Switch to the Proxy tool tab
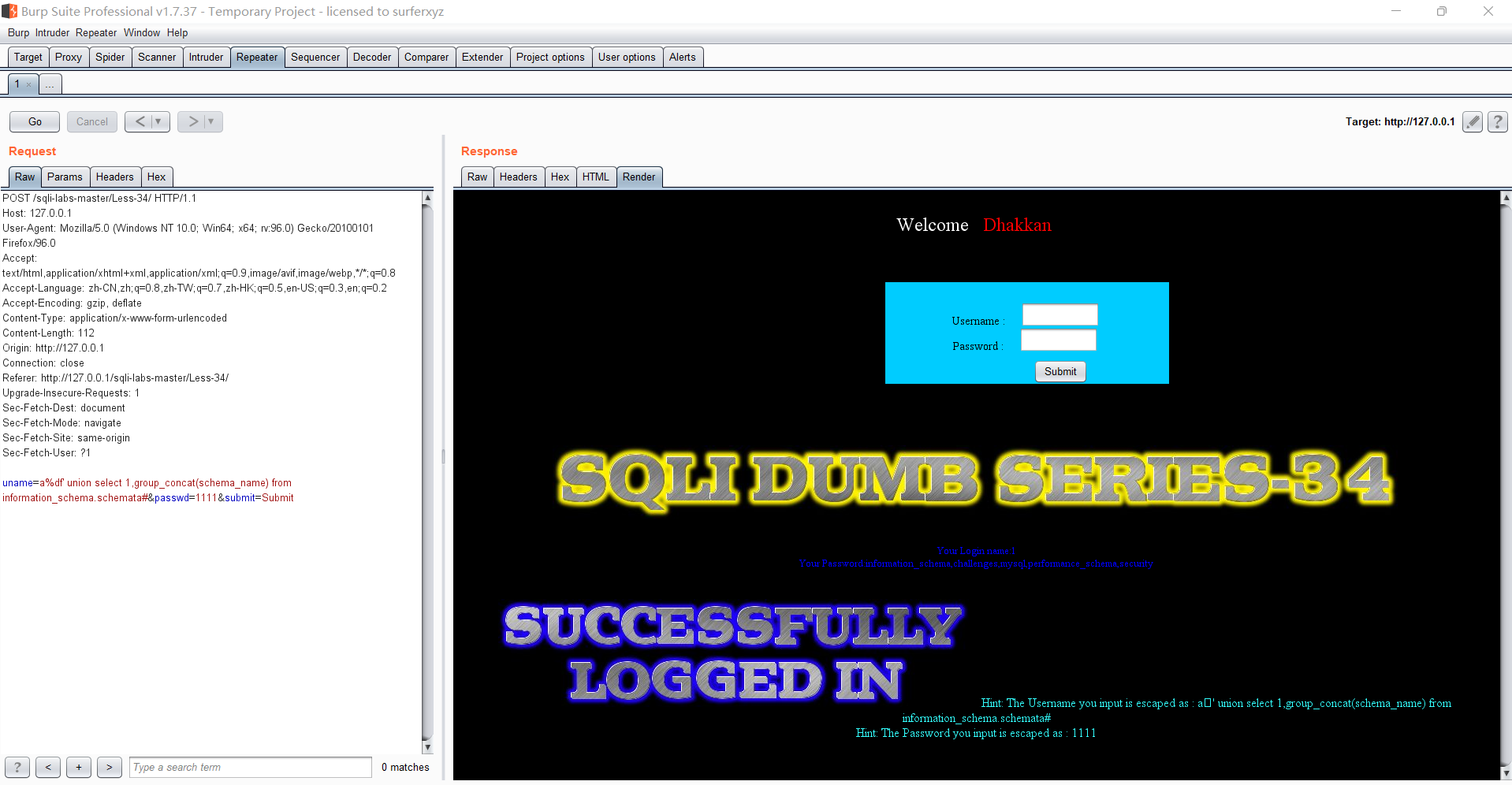 point(69,57)
